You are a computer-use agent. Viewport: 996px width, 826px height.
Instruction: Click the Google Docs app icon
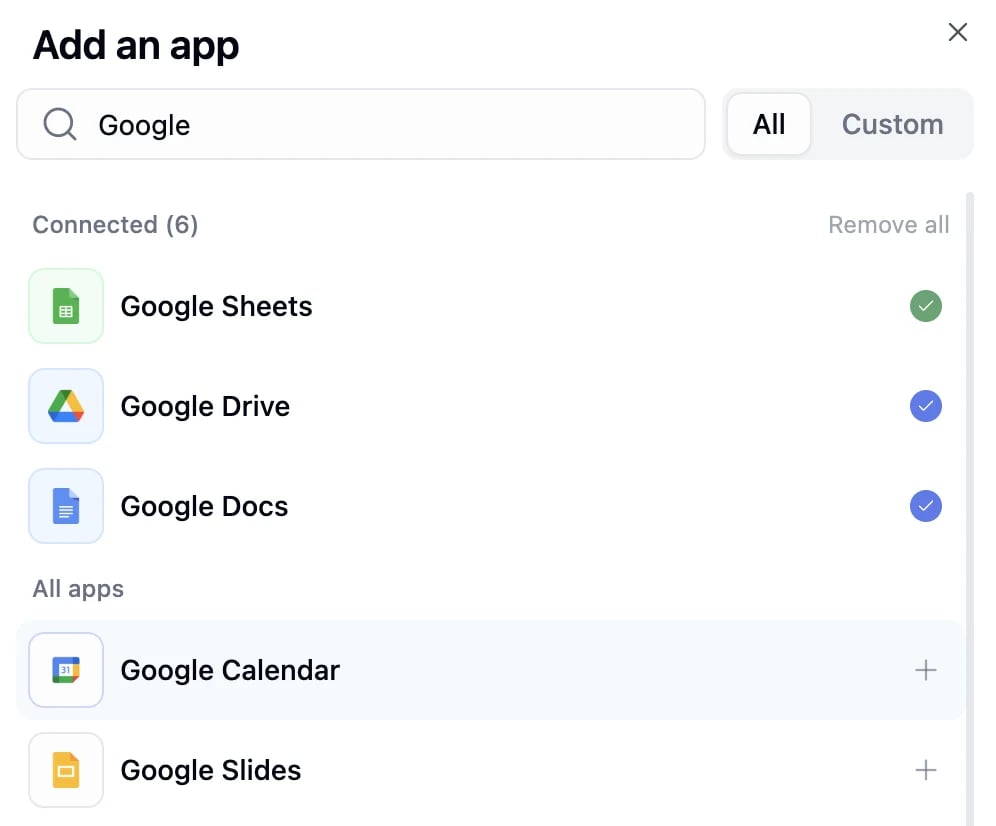click(x=66, y=506)
